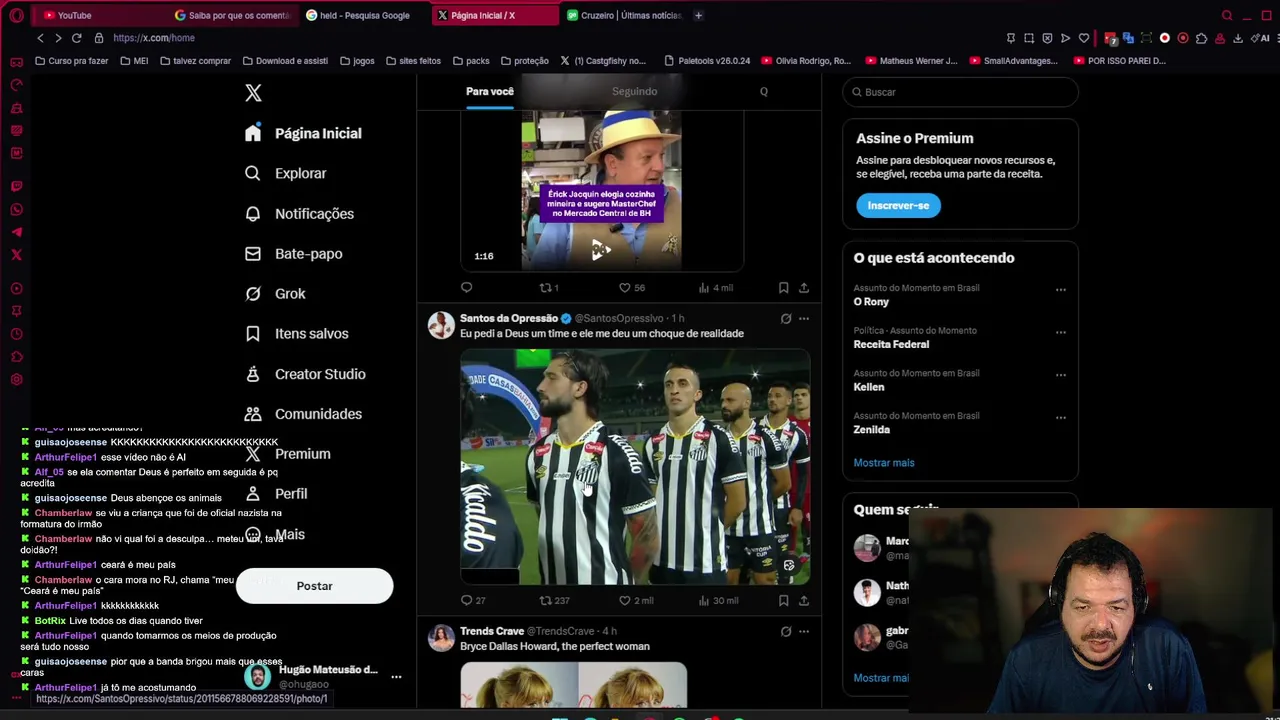Viewport: 1280px width, 720px height.
Task: Open Santos da Opressão profile name
Action: tap(509, 318)
